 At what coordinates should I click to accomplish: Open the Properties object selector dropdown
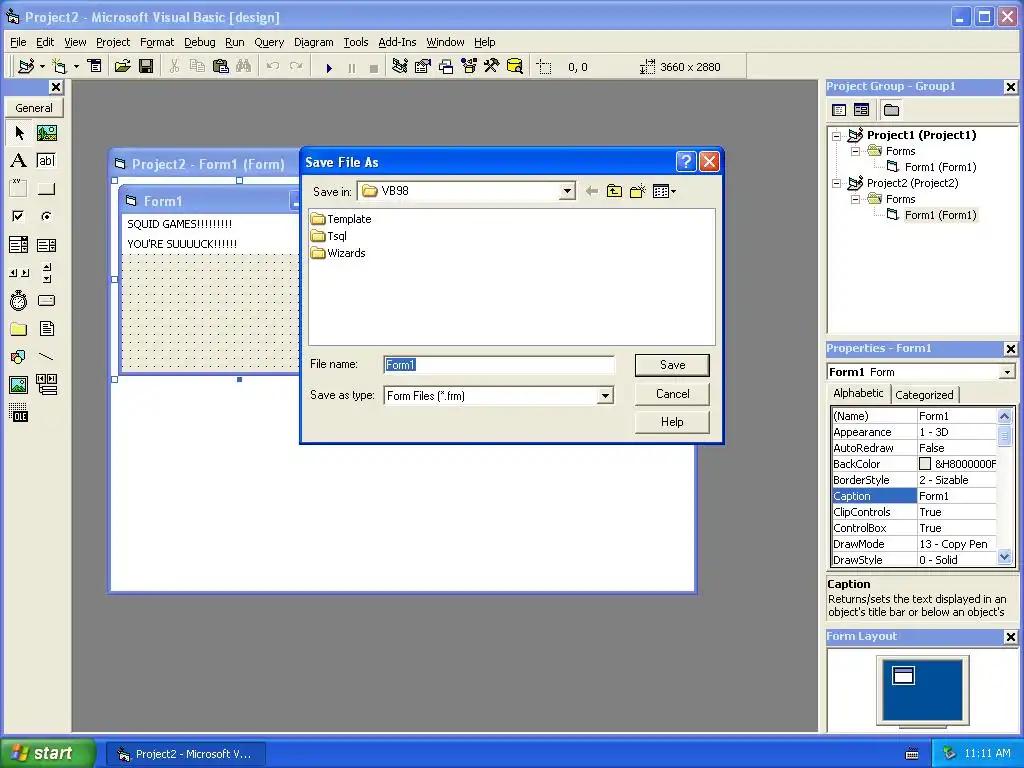click(x=1007, y=372)
